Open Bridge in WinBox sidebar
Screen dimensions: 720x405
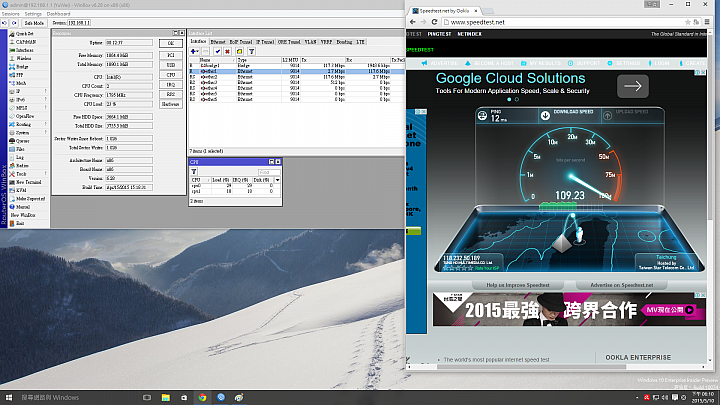pos(22,67)
